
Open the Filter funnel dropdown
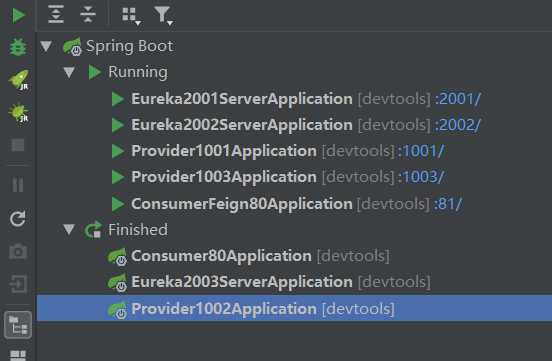pos(163,16)
